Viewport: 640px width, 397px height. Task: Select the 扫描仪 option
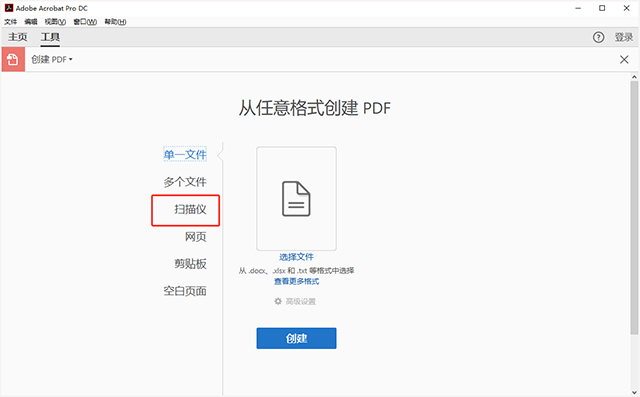pos(190,209)
